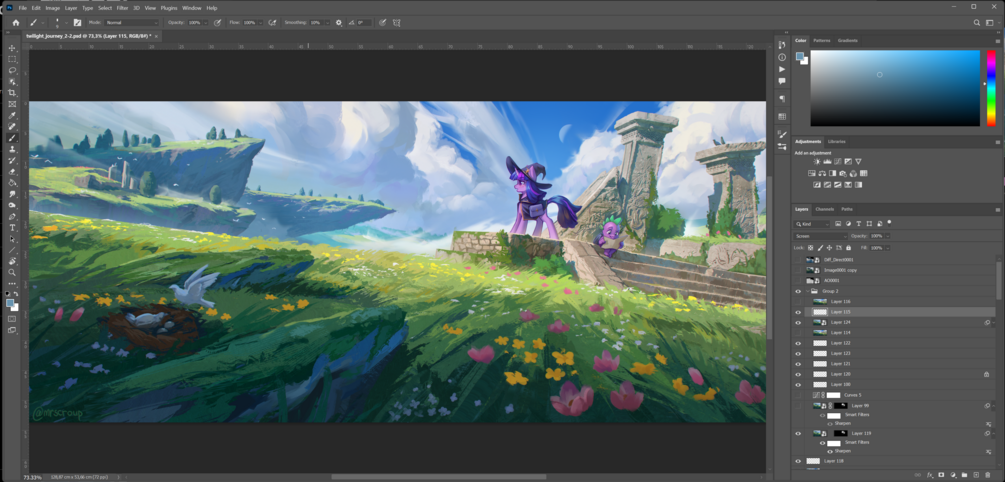Select the Lasso tool

(12, 71)
